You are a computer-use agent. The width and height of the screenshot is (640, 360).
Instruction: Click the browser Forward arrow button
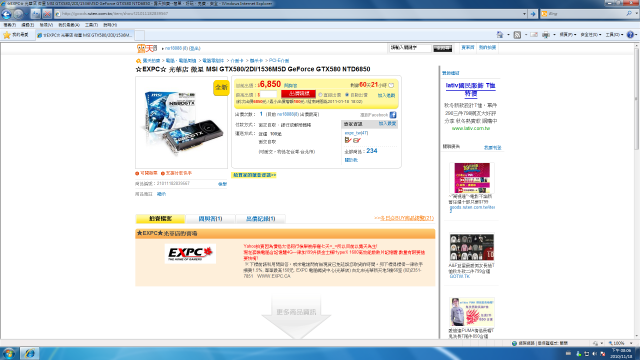click(x=18, y=14)
